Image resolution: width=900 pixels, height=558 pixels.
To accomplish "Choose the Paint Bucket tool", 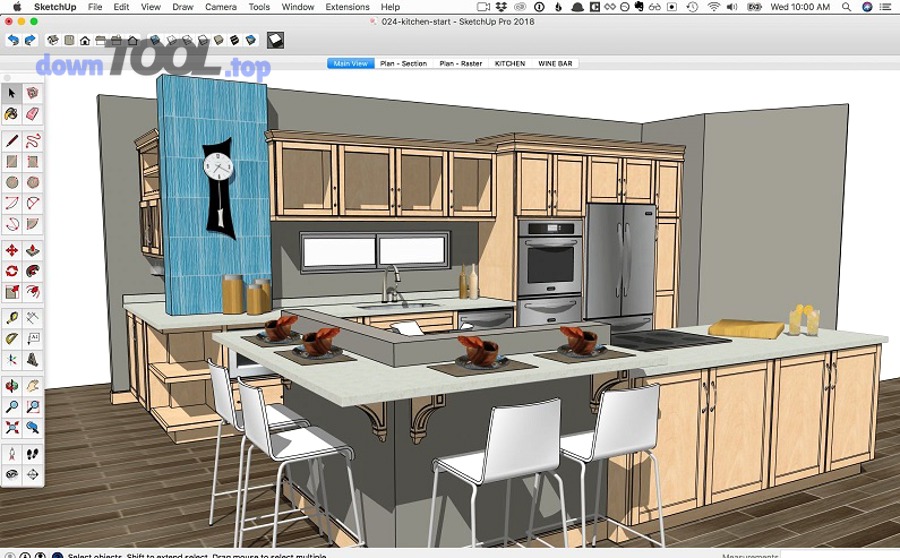I will (12, 115).
